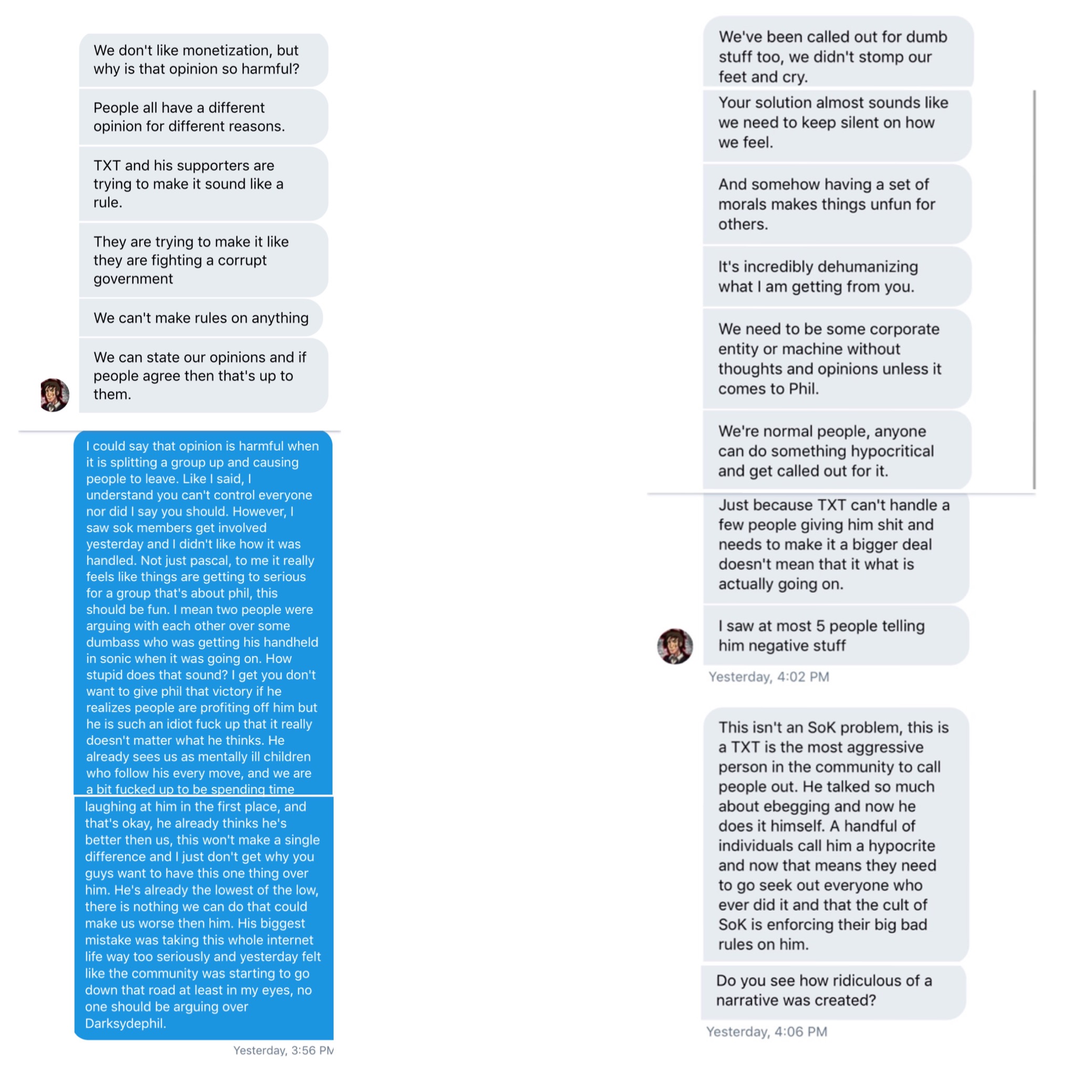Image resolution: width=1092 pixels, height=1092 pixels.
Task: Click the 'fighting a corrupt government' message
Action: [203, 260]
